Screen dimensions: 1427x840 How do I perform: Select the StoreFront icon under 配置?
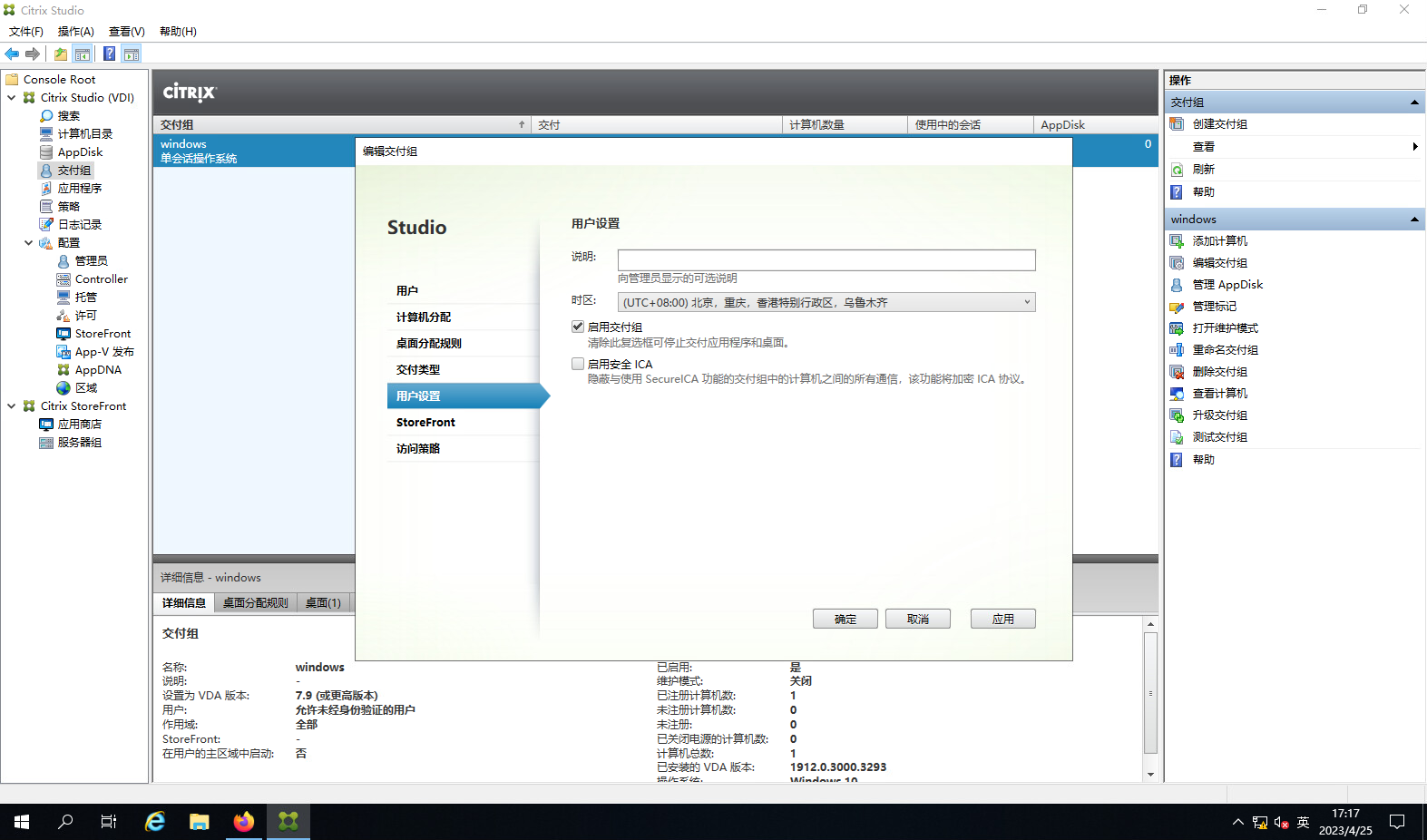pos(64,334)
